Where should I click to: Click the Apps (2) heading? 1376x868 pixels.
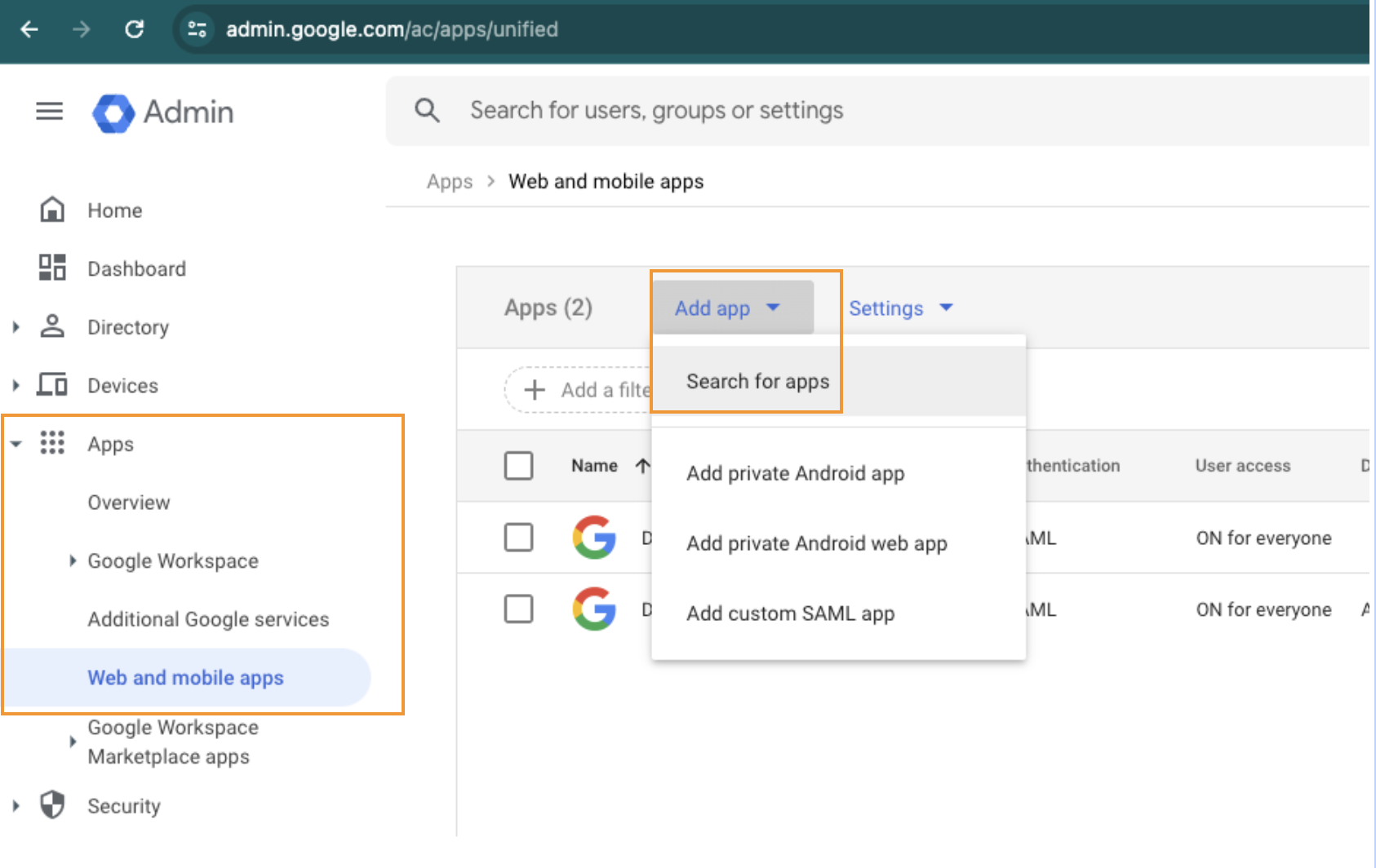(548, 308)
